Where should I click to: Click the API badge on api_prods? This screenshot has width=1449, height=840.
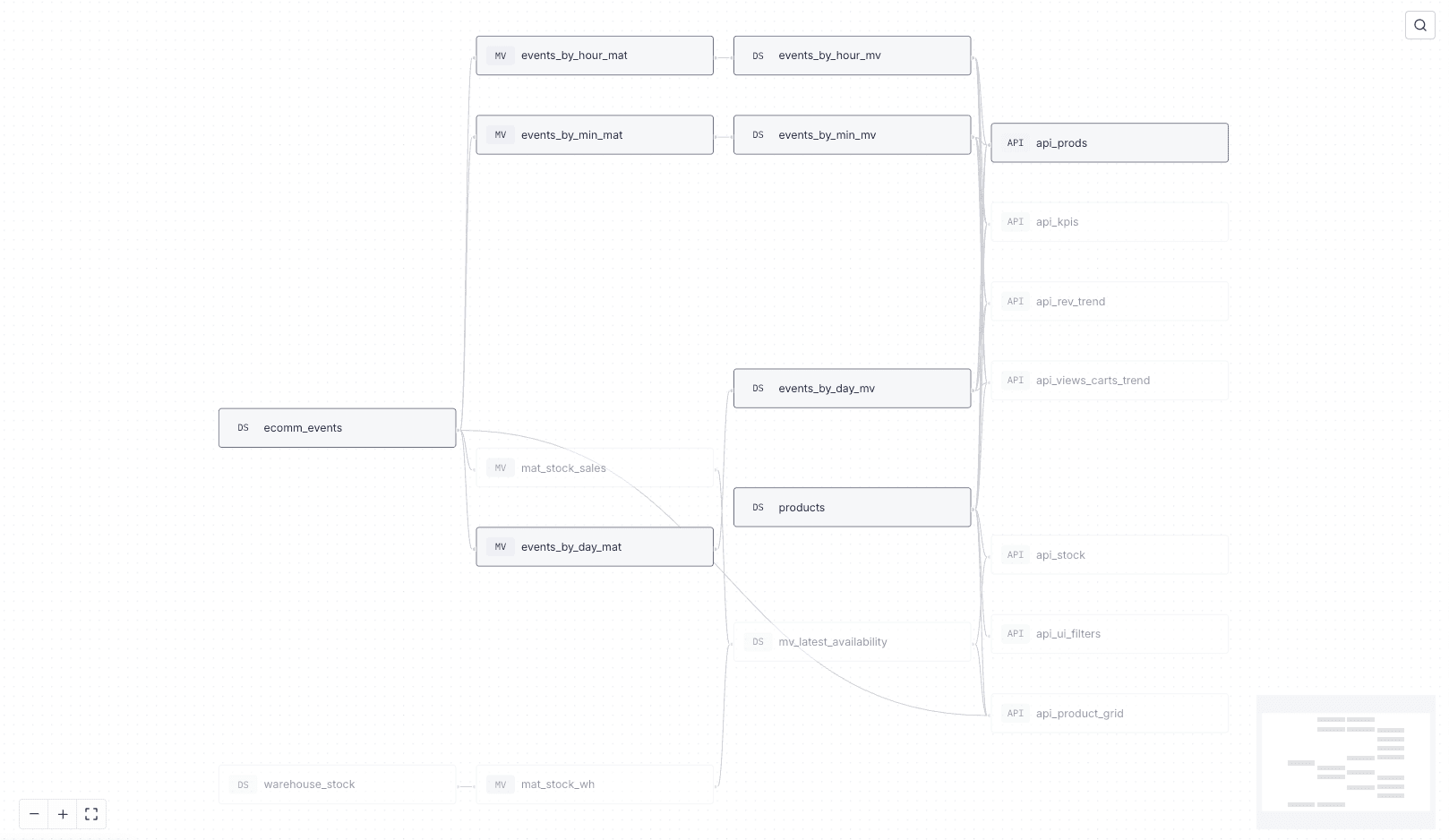[1015, 142]
